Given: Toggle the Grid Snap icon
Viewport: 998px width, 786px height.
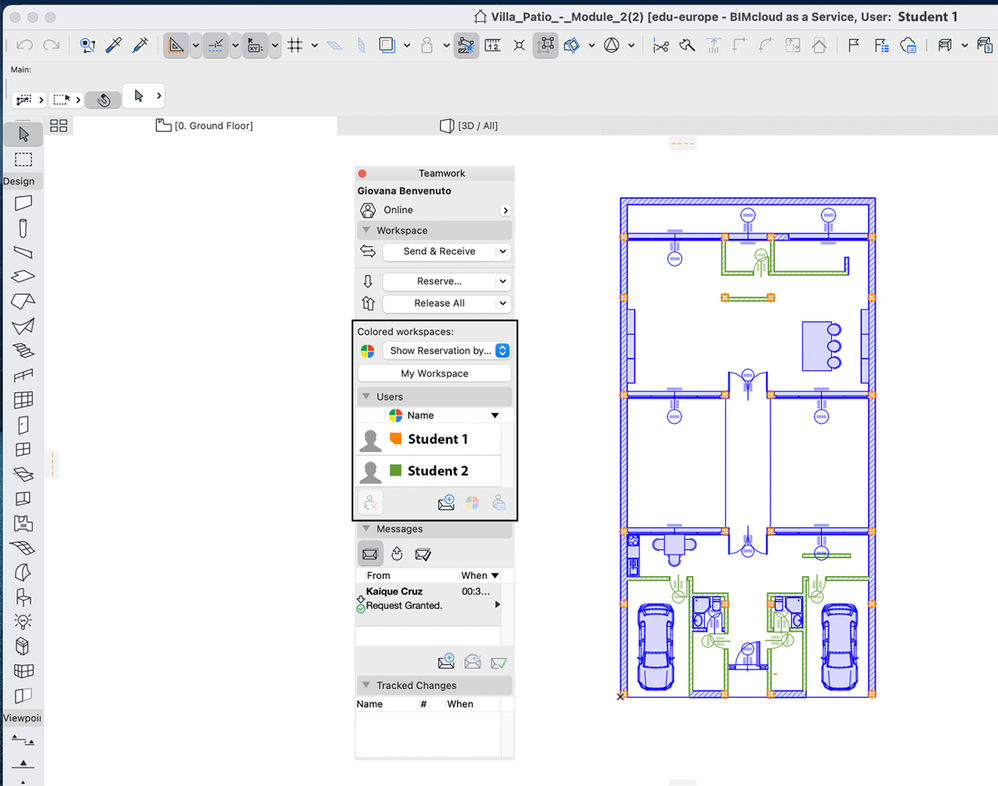Looking at the screenshot, I should click(295, 45).
